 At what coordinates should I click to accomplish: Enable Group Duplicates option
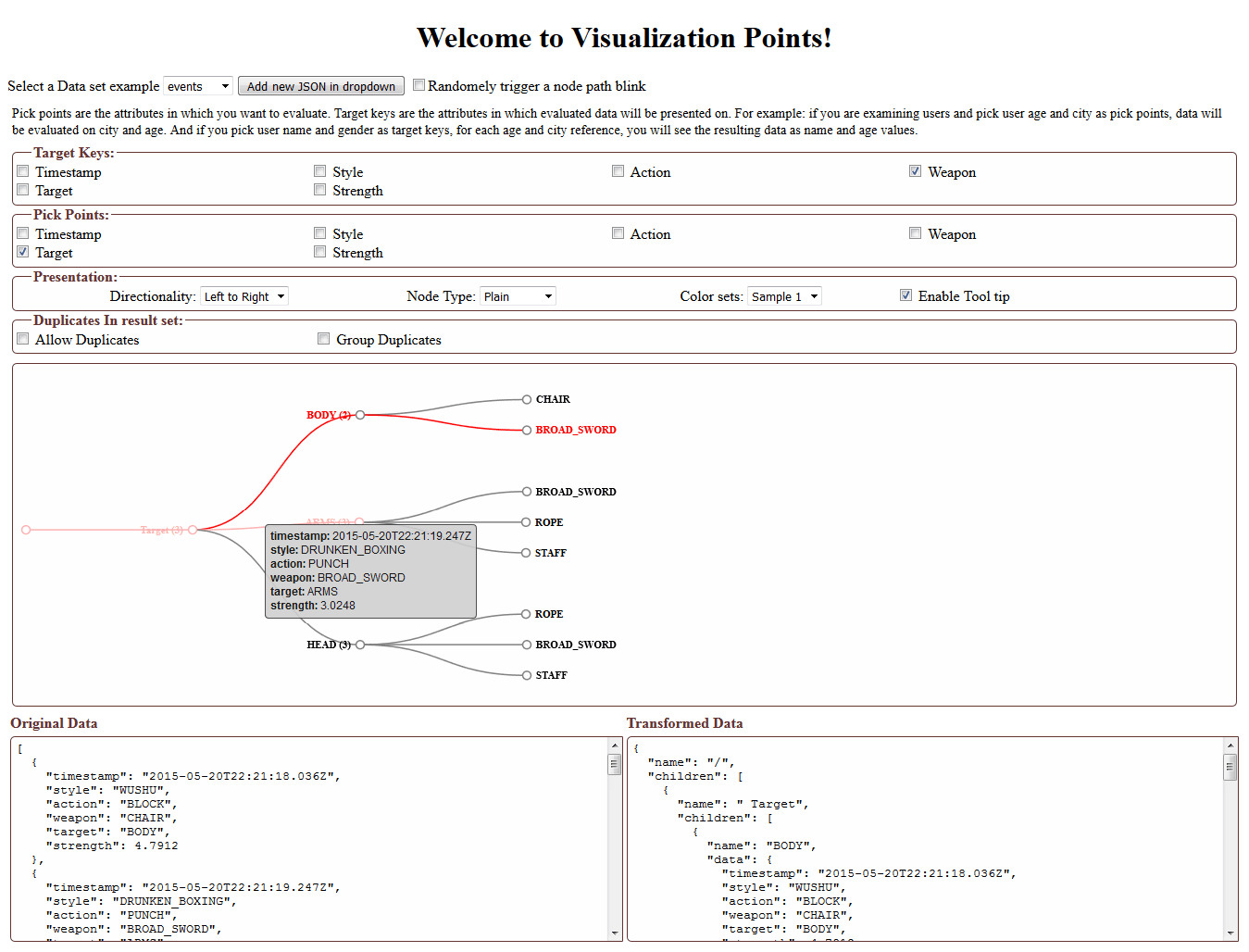click(x=324, y=339)
